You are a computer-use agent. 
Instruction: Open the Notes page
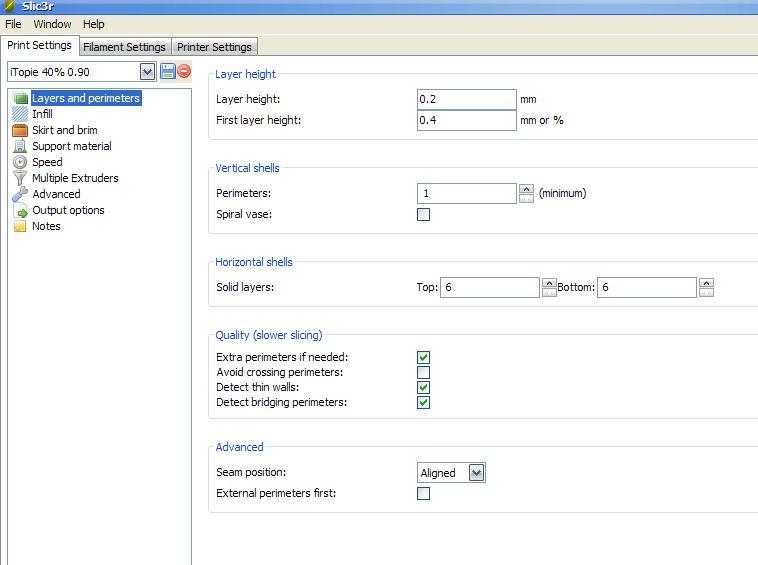point(46,226)
